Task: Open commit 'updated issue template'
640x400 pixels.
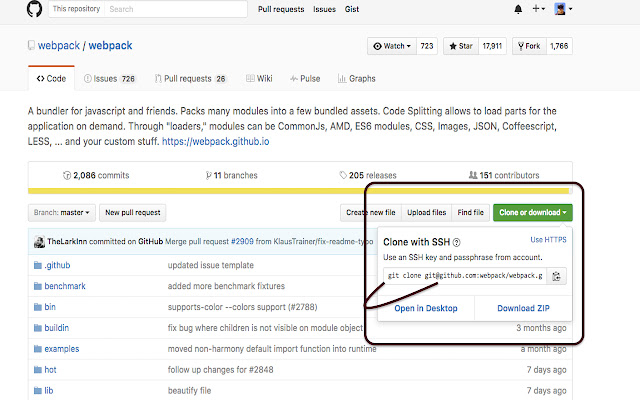Action: point(211,265)
